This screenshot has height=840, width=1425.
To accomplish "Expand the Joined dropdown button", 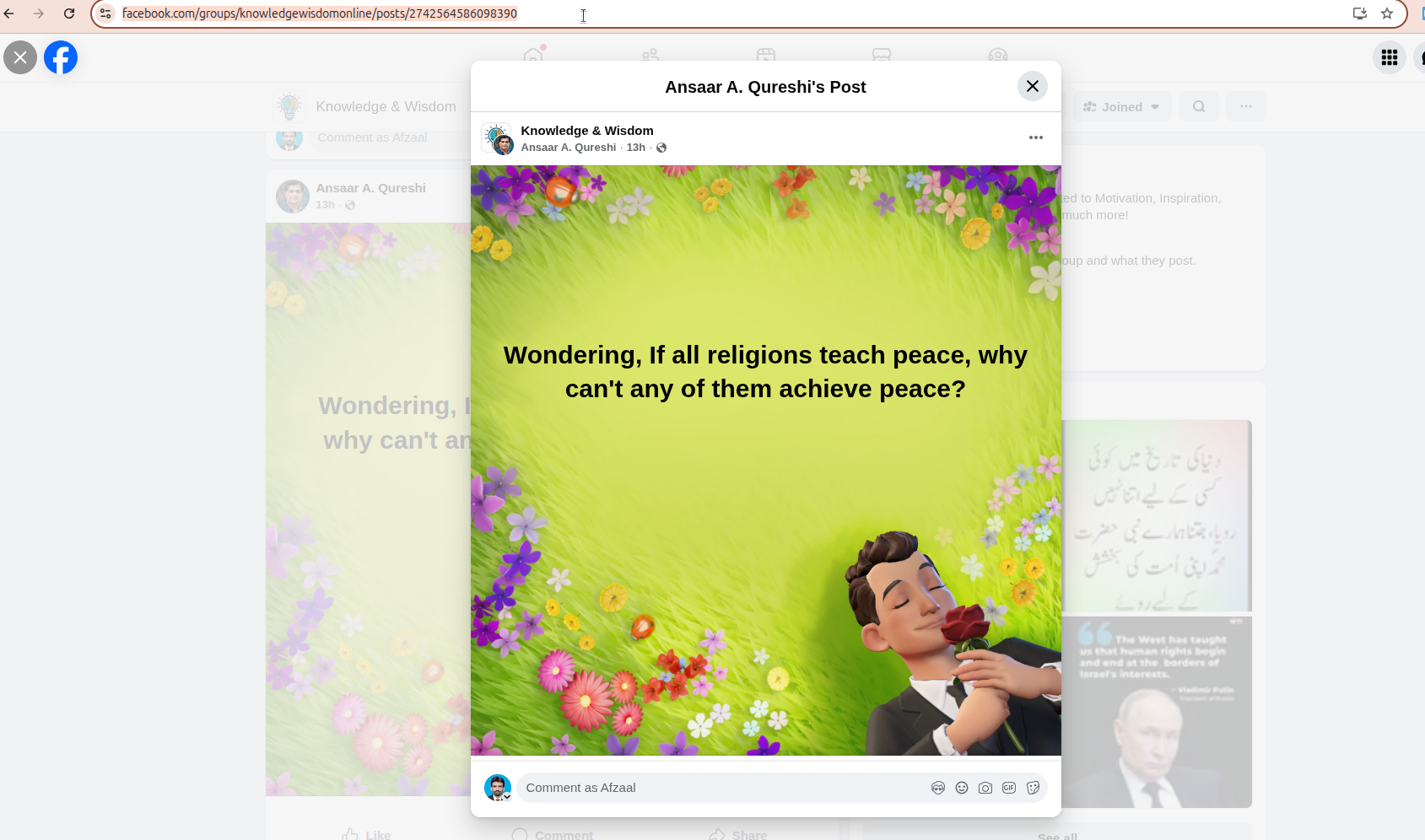I will point(1121,107).
